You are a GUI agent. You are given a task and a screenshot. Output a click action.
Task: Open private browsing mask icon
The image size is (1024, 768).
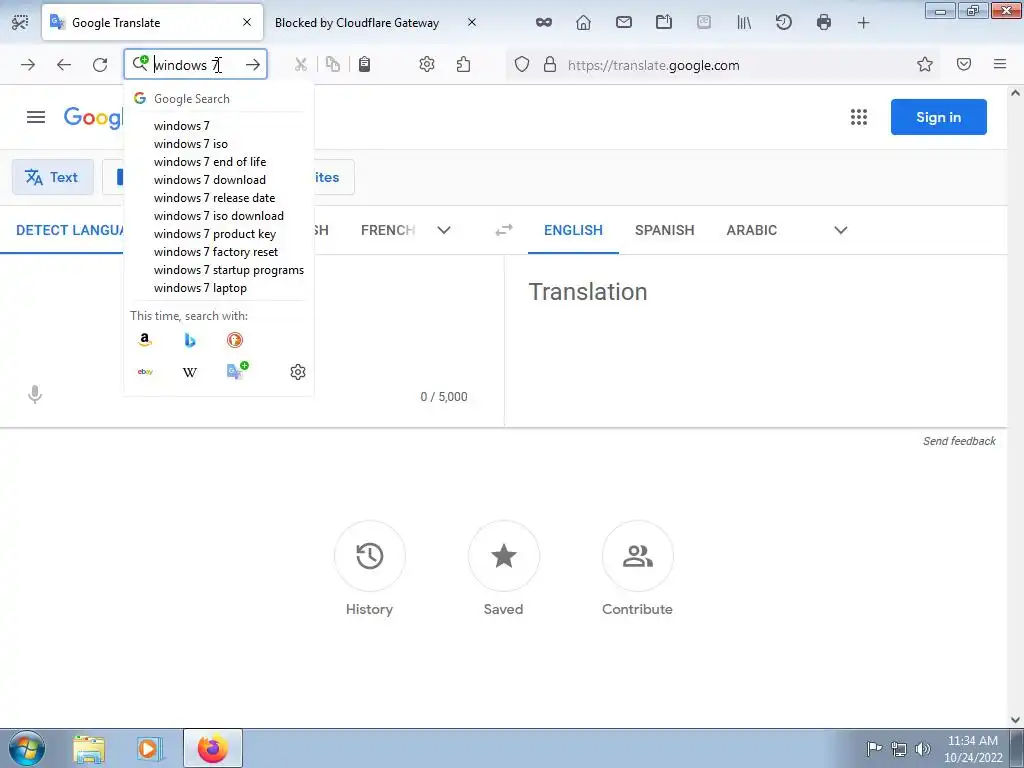(x=543, y=23)
